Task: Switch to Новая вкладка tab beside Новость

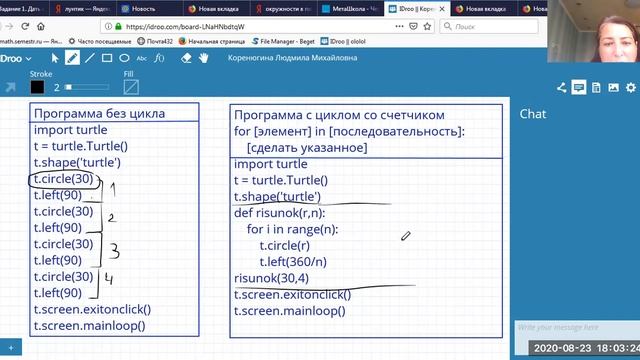Action: (216, 9)
